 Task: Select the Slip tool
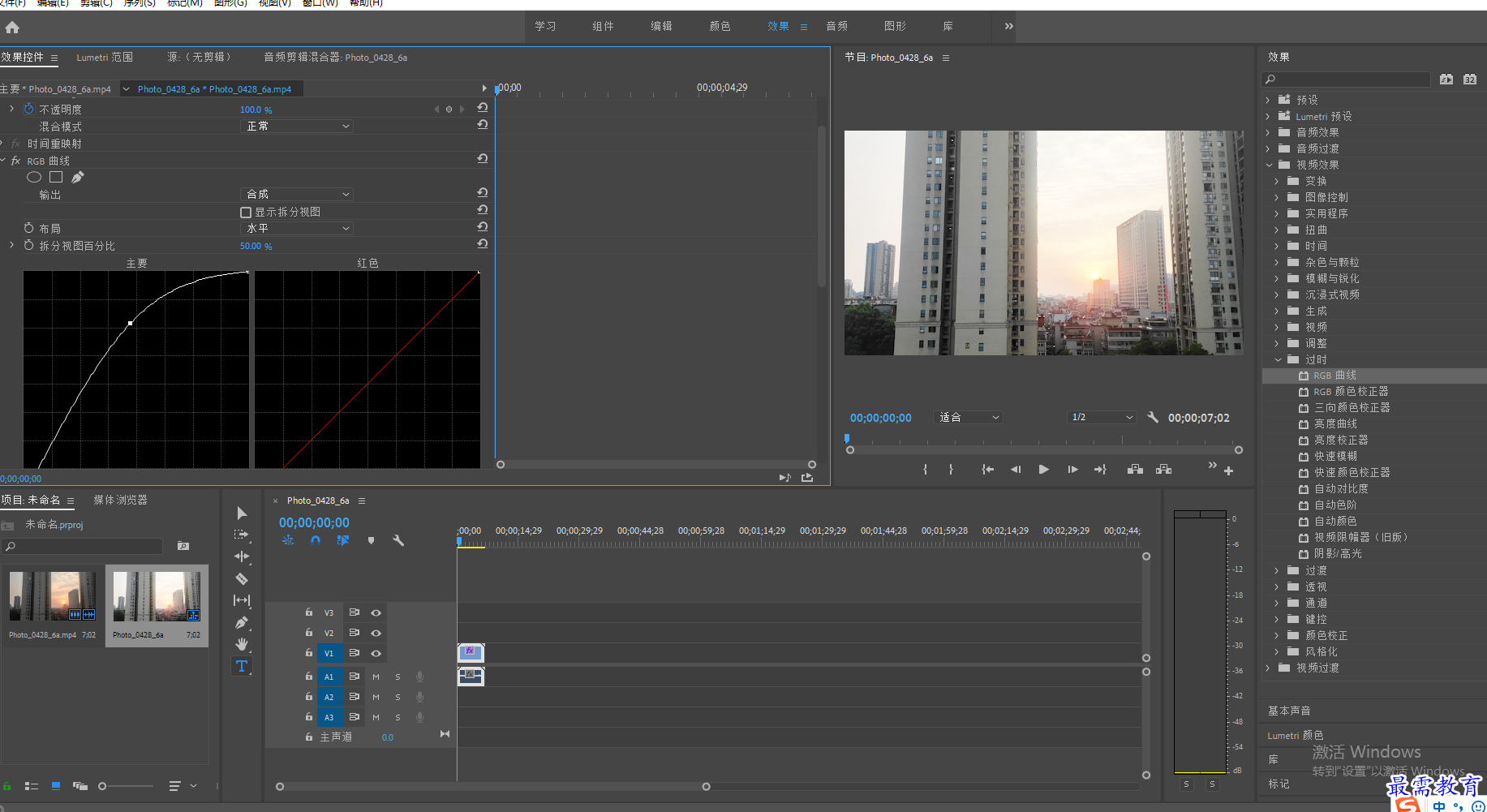[x=242, y=600]
